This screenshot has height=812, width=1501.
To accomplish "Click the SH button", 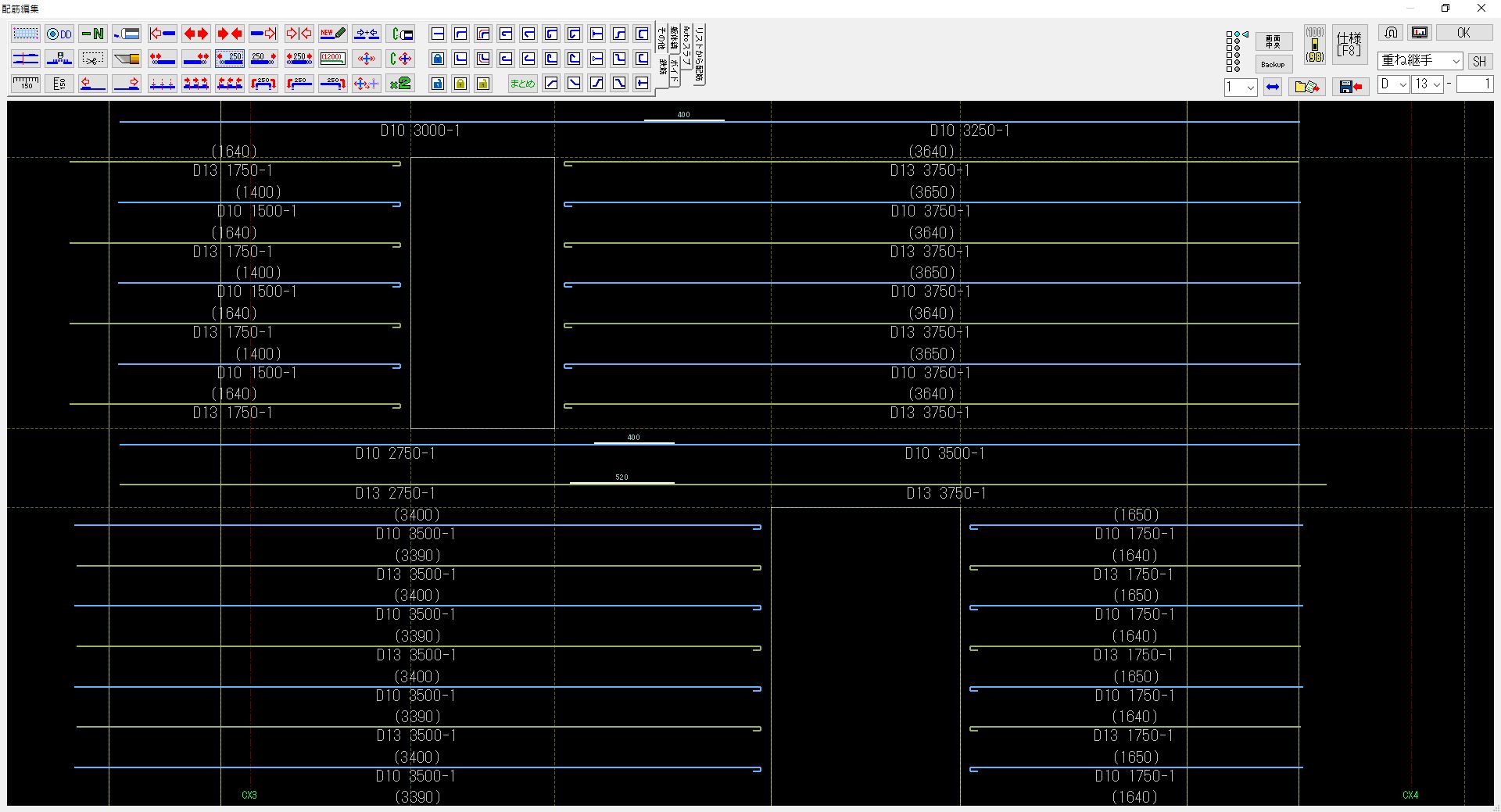I will pos(1480,61).
